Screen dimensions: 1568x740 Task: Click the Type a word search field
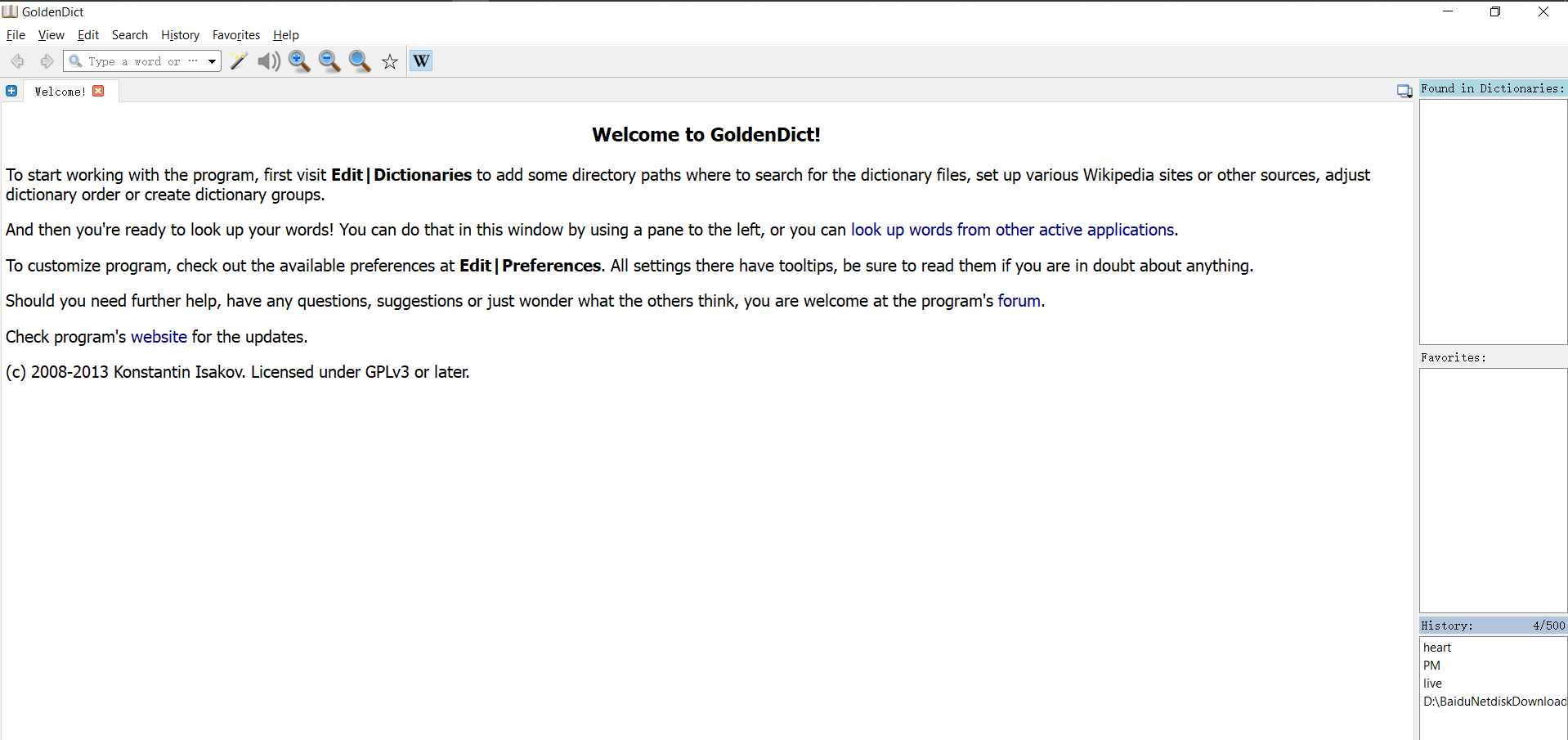(142, 61)
